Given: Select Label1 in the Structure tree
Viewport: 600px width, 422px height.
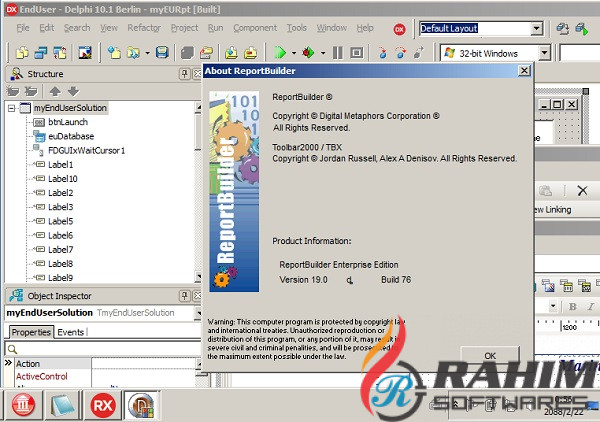Looking at the screenshot, I should coord(60,165).
